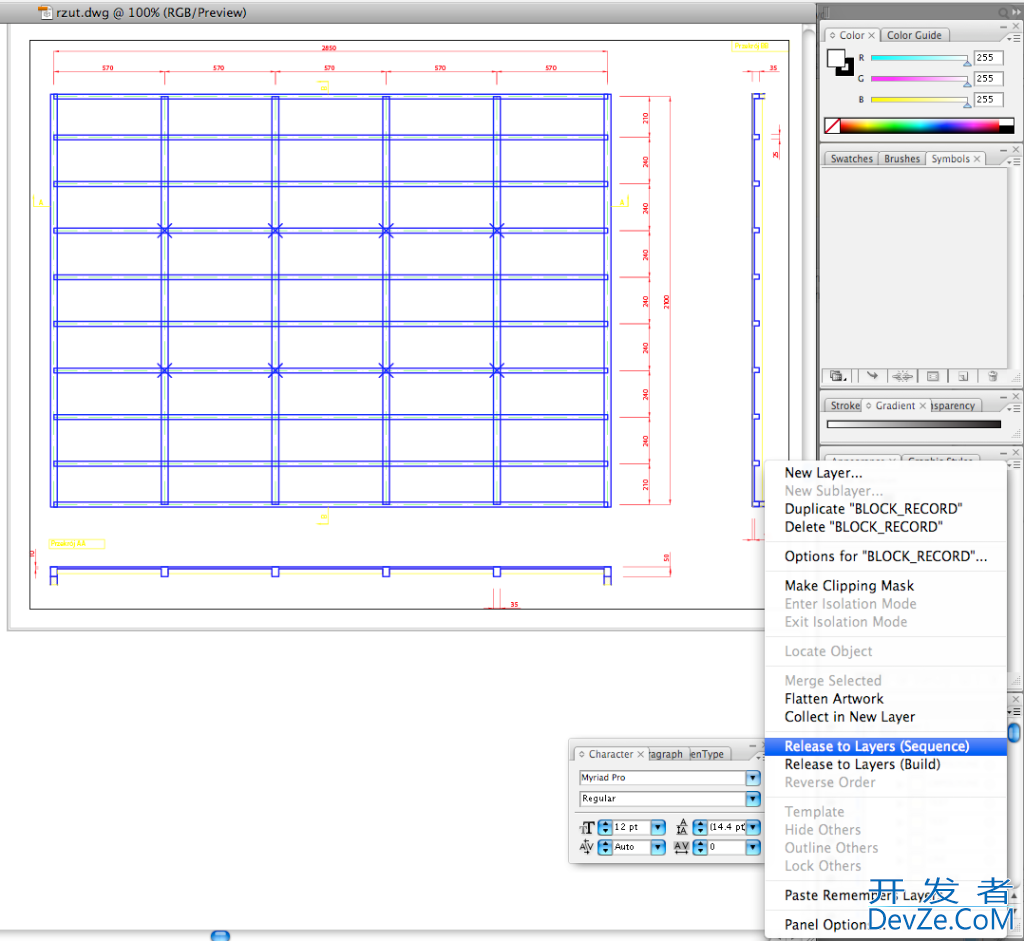Step the leading stepper arrows

pyautogui.click(x=700, y=827)
